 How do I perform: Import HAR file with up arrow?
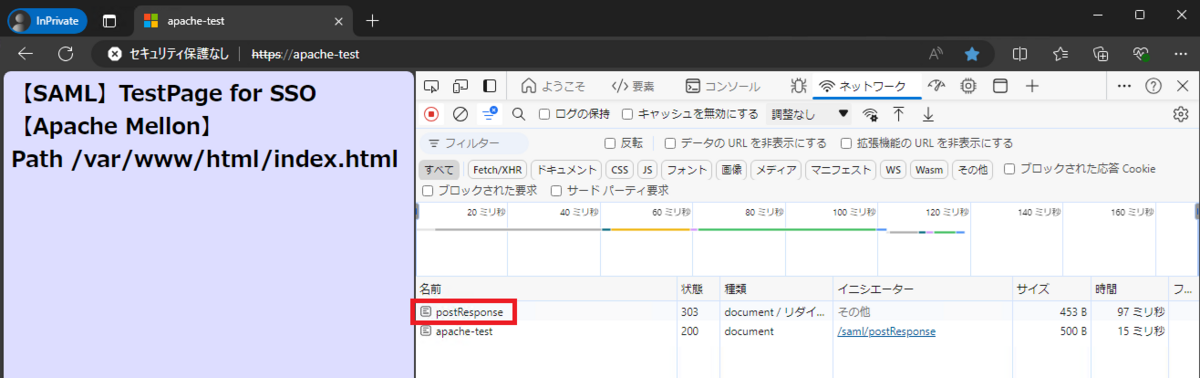(899, 114)
